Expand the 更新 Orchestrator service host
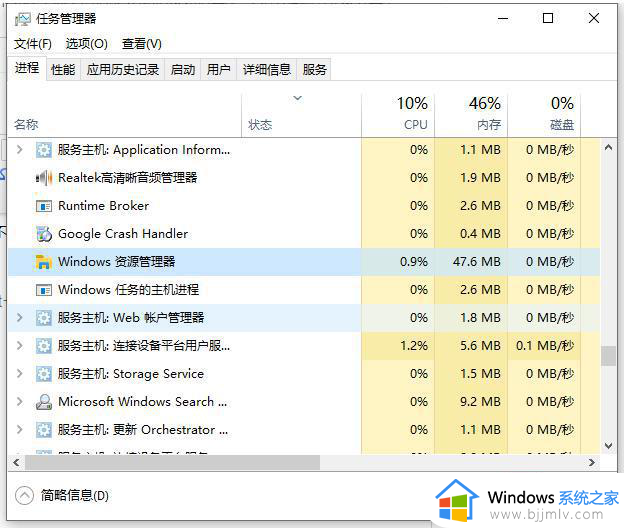The height and width of the screenshot is (528, 624). [x=19, y=429]
